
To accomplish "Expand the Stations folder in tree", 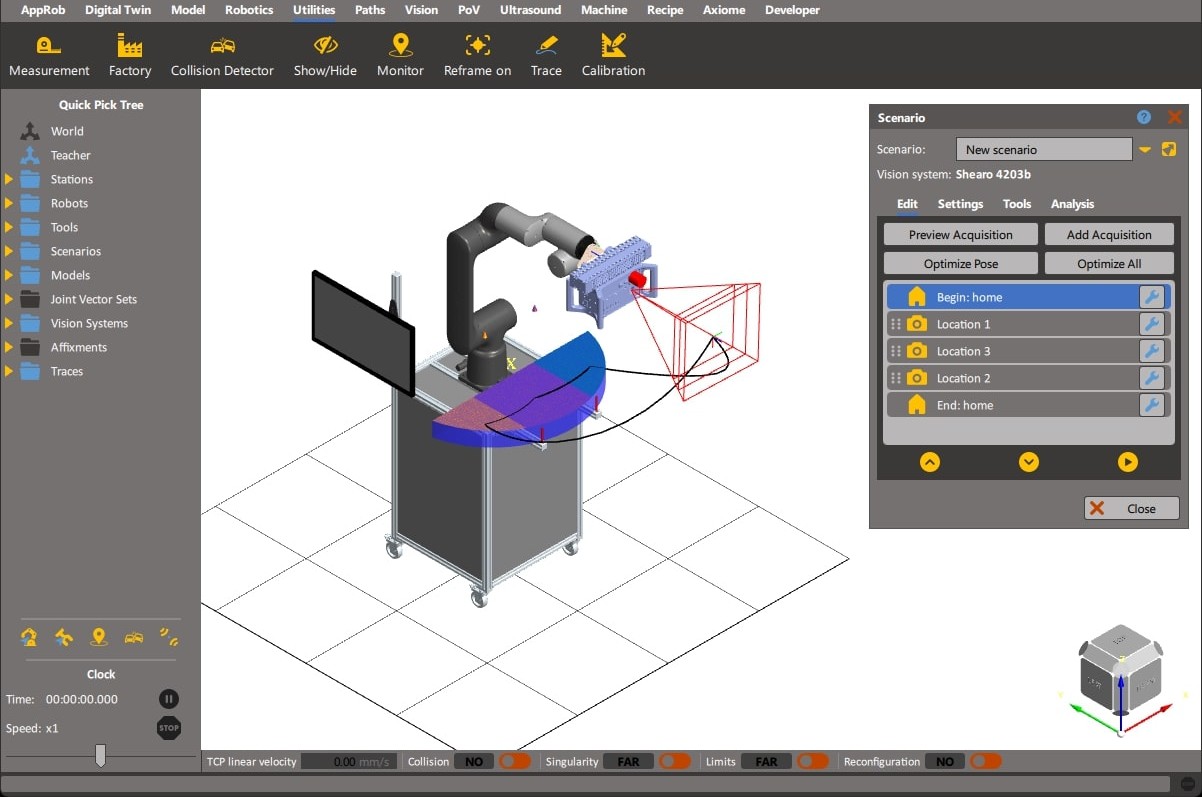I will click(9, 180).
